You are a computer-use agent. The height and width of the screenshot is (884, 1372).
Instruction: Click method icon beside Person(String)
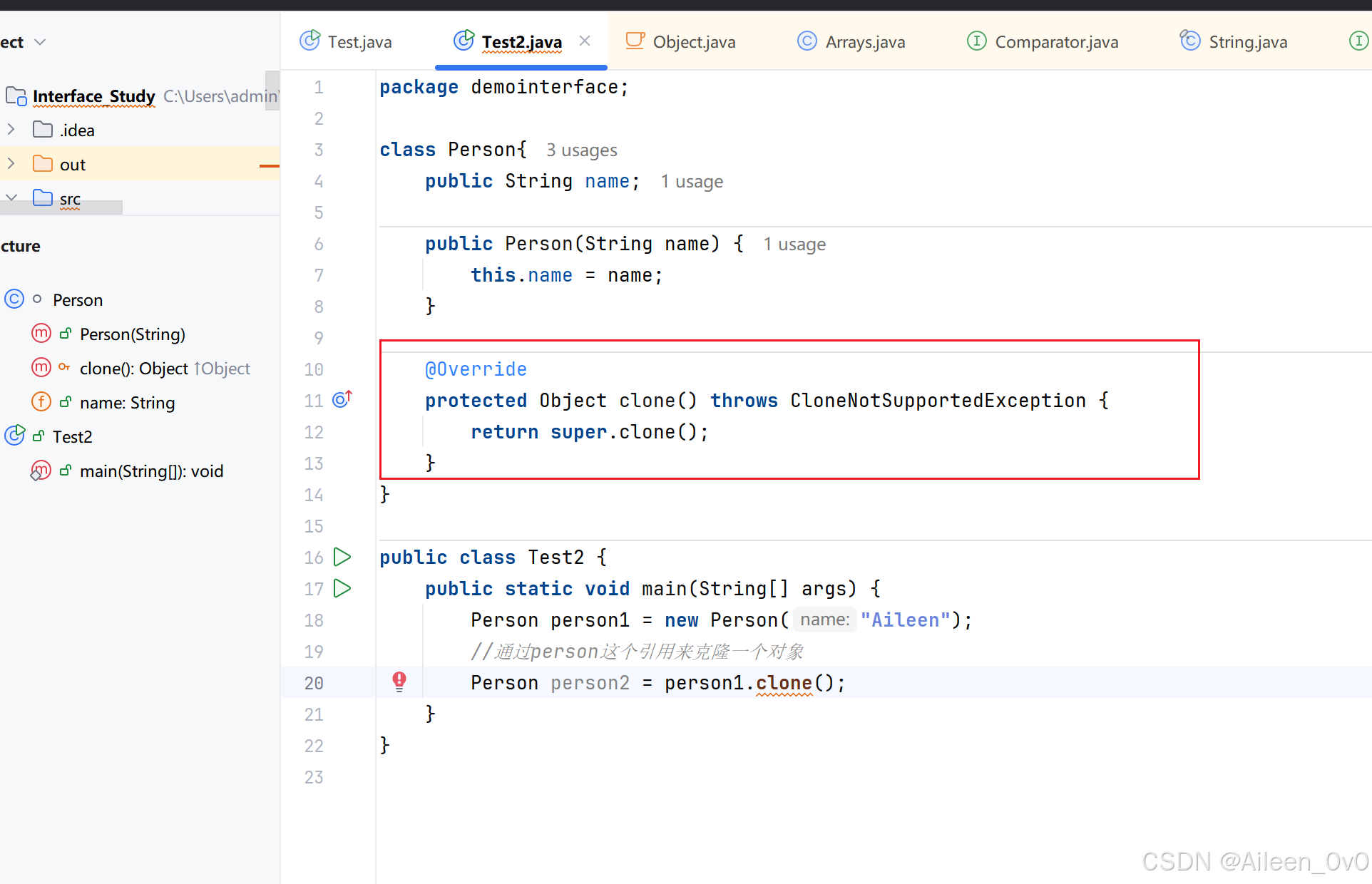41,333
